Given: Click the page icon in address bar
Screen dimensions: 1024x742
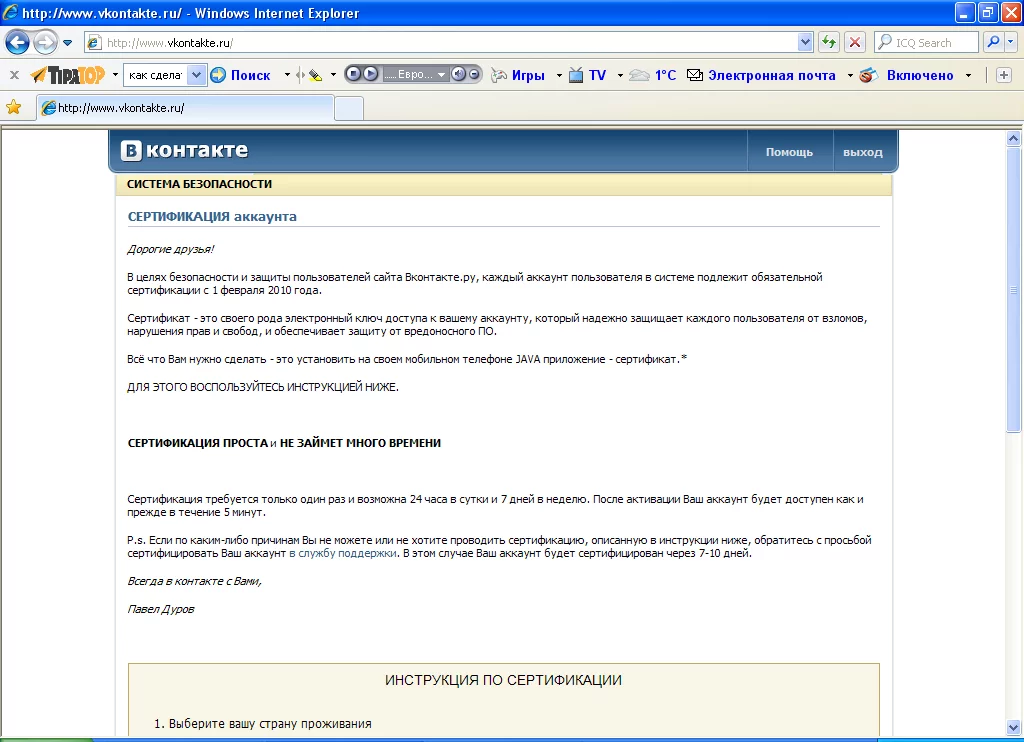Looking at the screenshot, I should click(95, 42).
